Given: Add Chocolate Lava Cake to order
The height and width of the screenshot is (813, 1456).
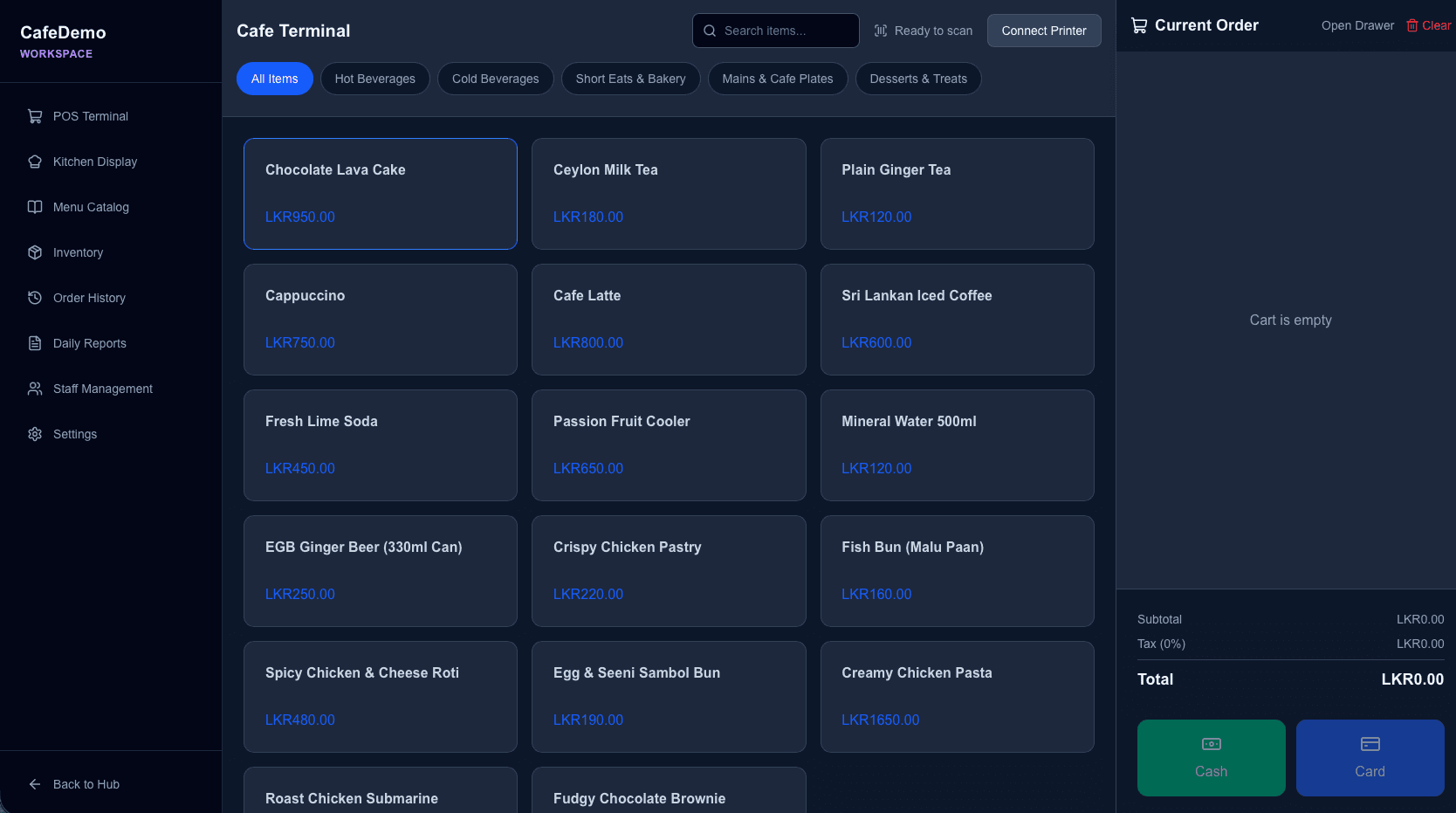Looking at the screenshot, I should click(x=381, y=194).
